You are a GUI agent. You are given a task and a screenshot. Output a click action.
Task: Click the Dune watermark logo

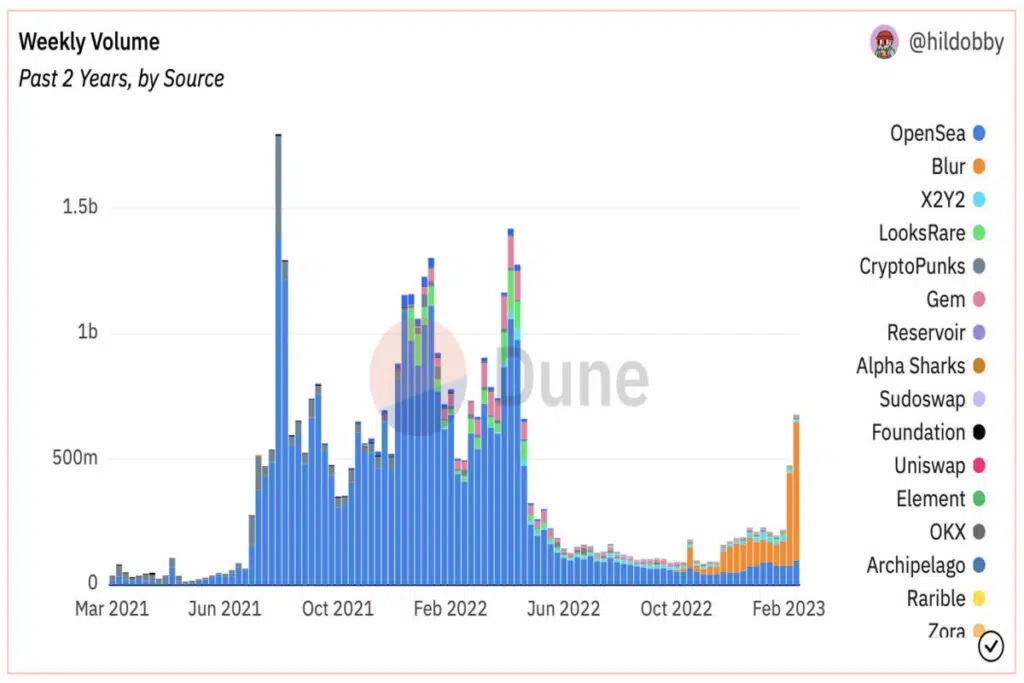[509, 377]
